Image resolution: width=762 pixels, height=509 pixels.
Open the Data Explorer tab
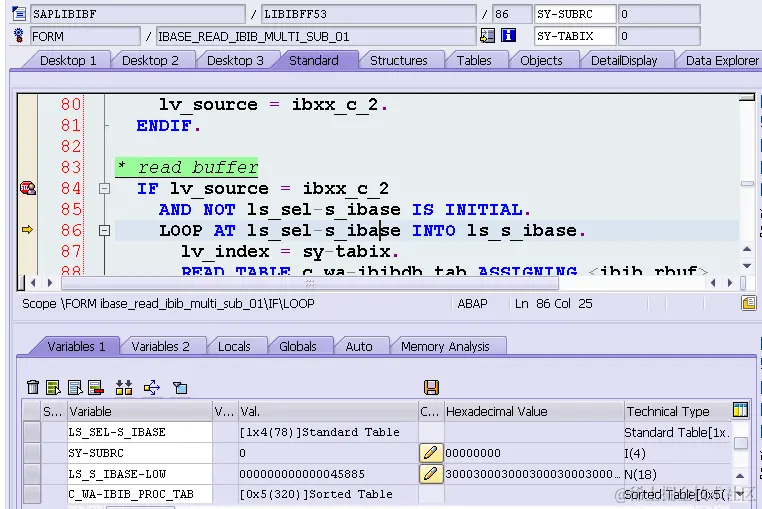click(722, 60)
